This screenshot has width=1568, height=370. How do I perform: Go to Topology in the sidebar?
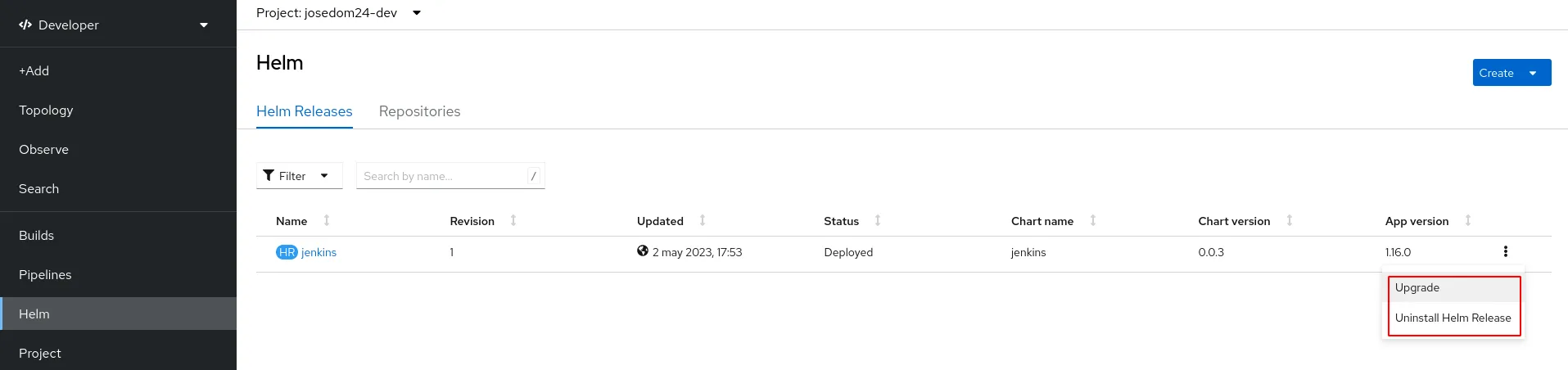[x=46, y=111]
